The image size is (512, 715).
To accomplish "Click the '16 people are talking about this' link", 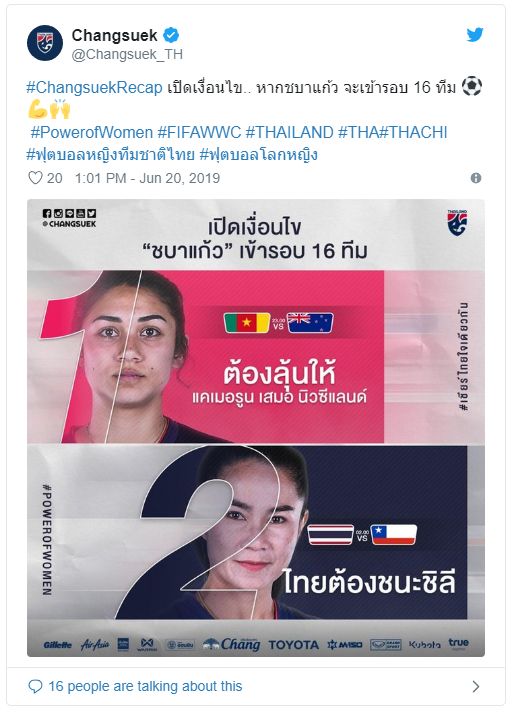I will click(x=145, y=686).
